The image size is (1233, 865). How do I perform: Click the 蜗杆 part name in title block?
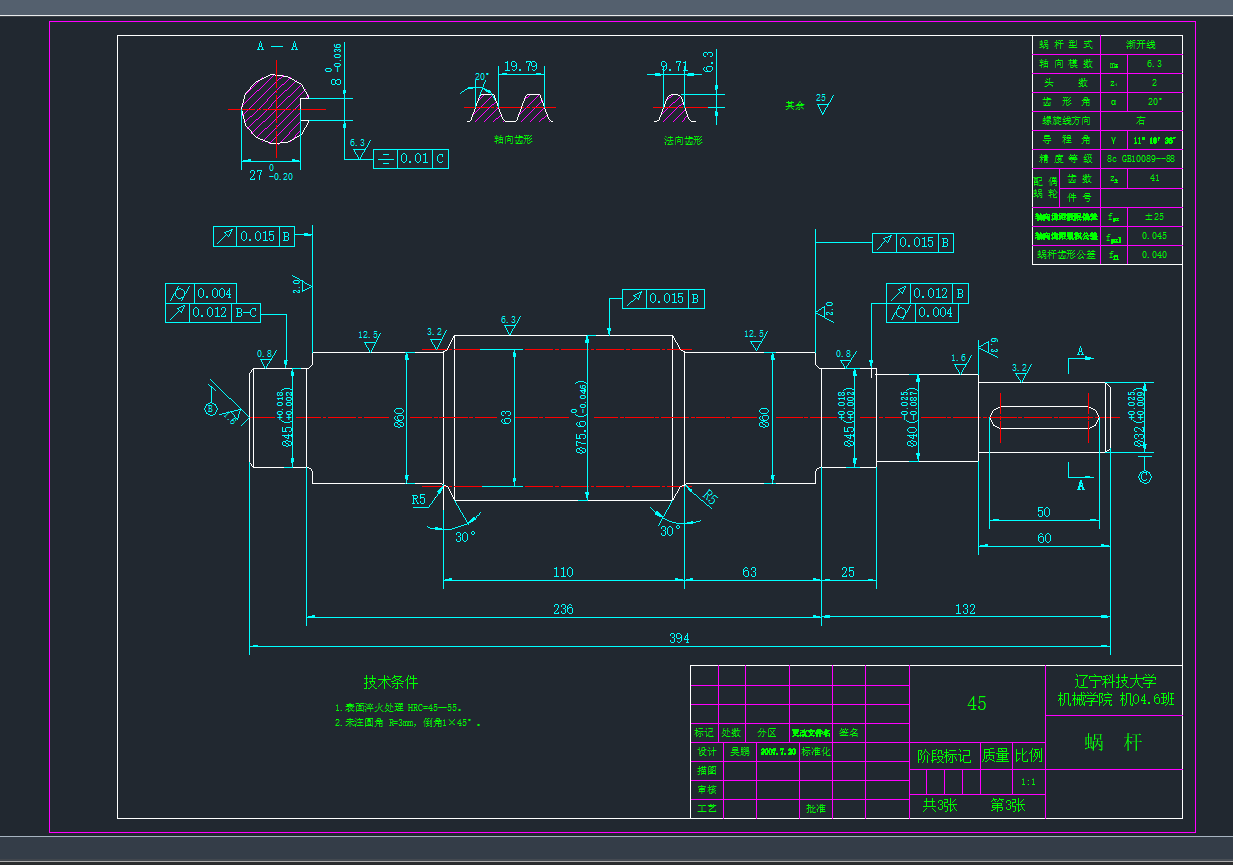coord(1113,743)
